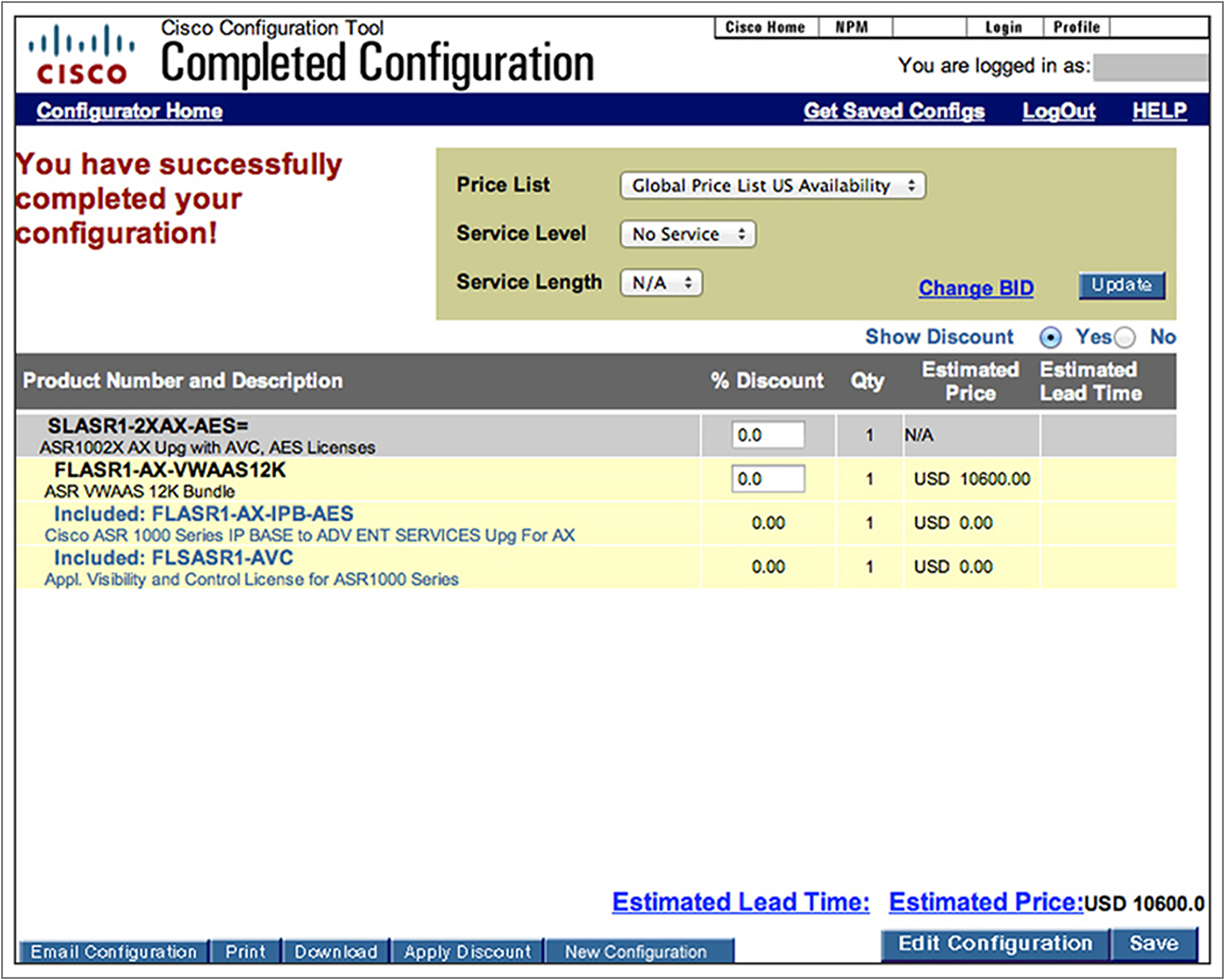Print the completed configuration
Screen dimensions: 1225x980
(x=246, y=951)
